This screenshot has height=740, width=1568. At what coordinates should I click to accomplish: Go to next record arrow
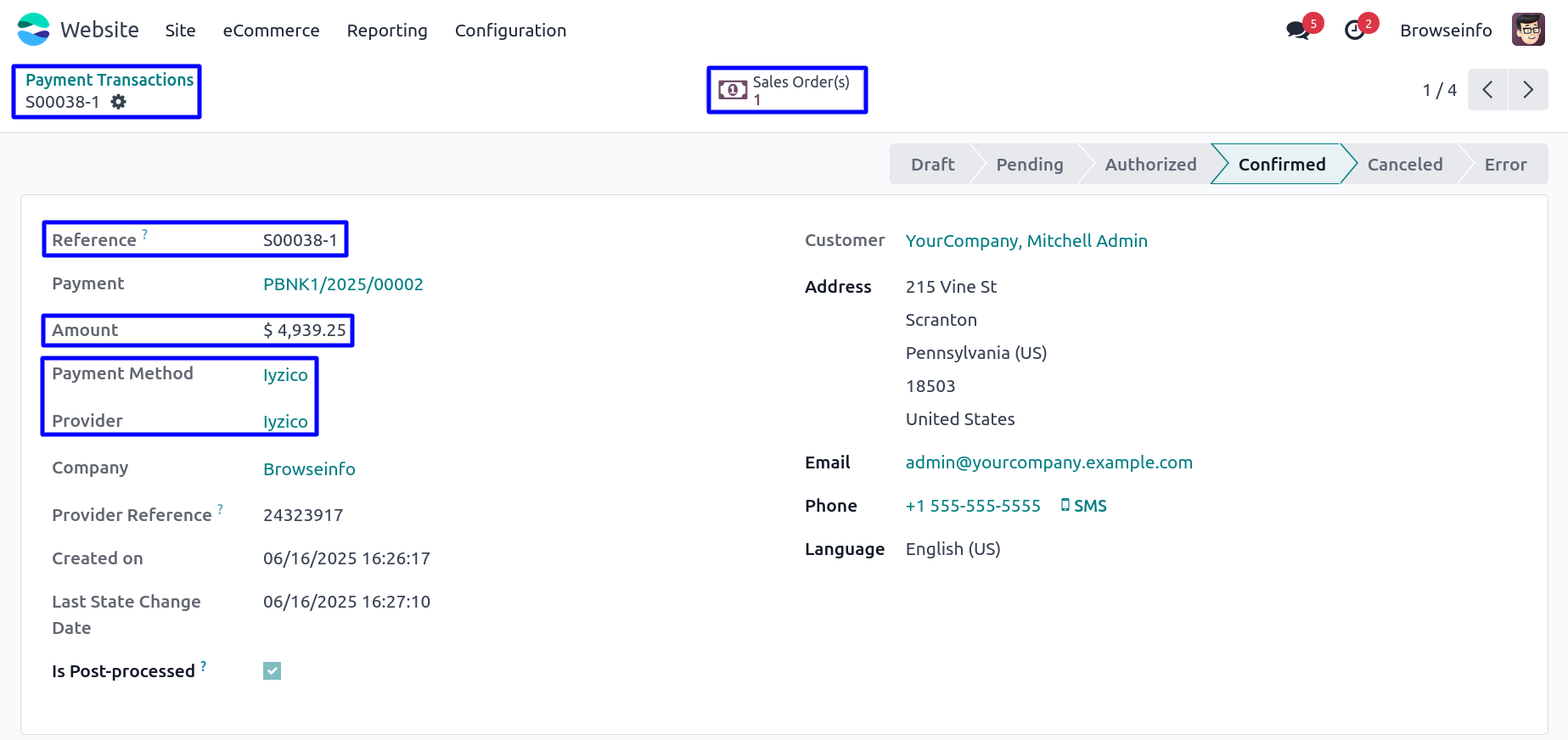1528,90
